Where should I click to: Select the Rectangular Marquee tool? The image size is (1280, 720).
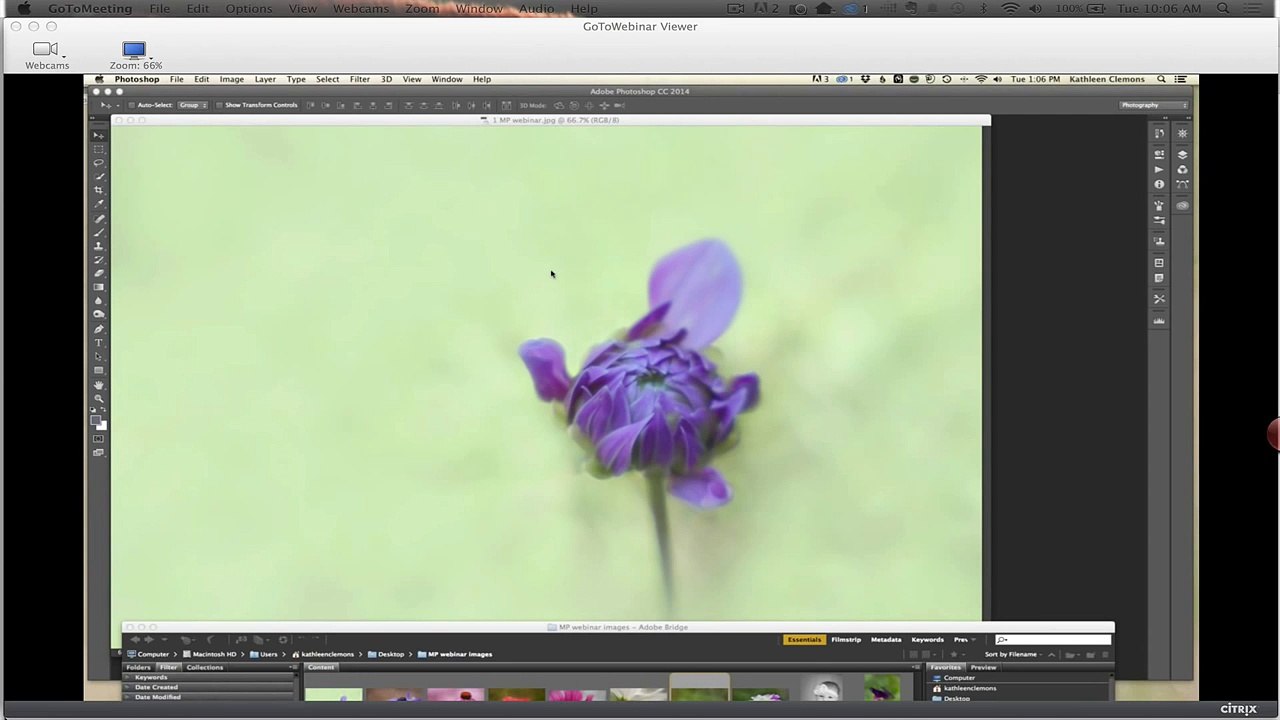pos(99,147)
